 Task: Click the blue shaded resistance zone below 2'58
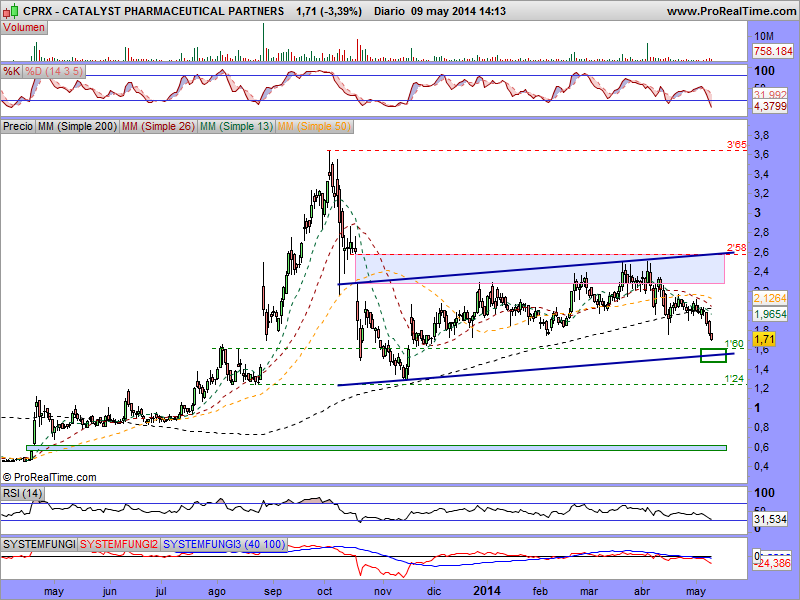(x=540, y=269)
